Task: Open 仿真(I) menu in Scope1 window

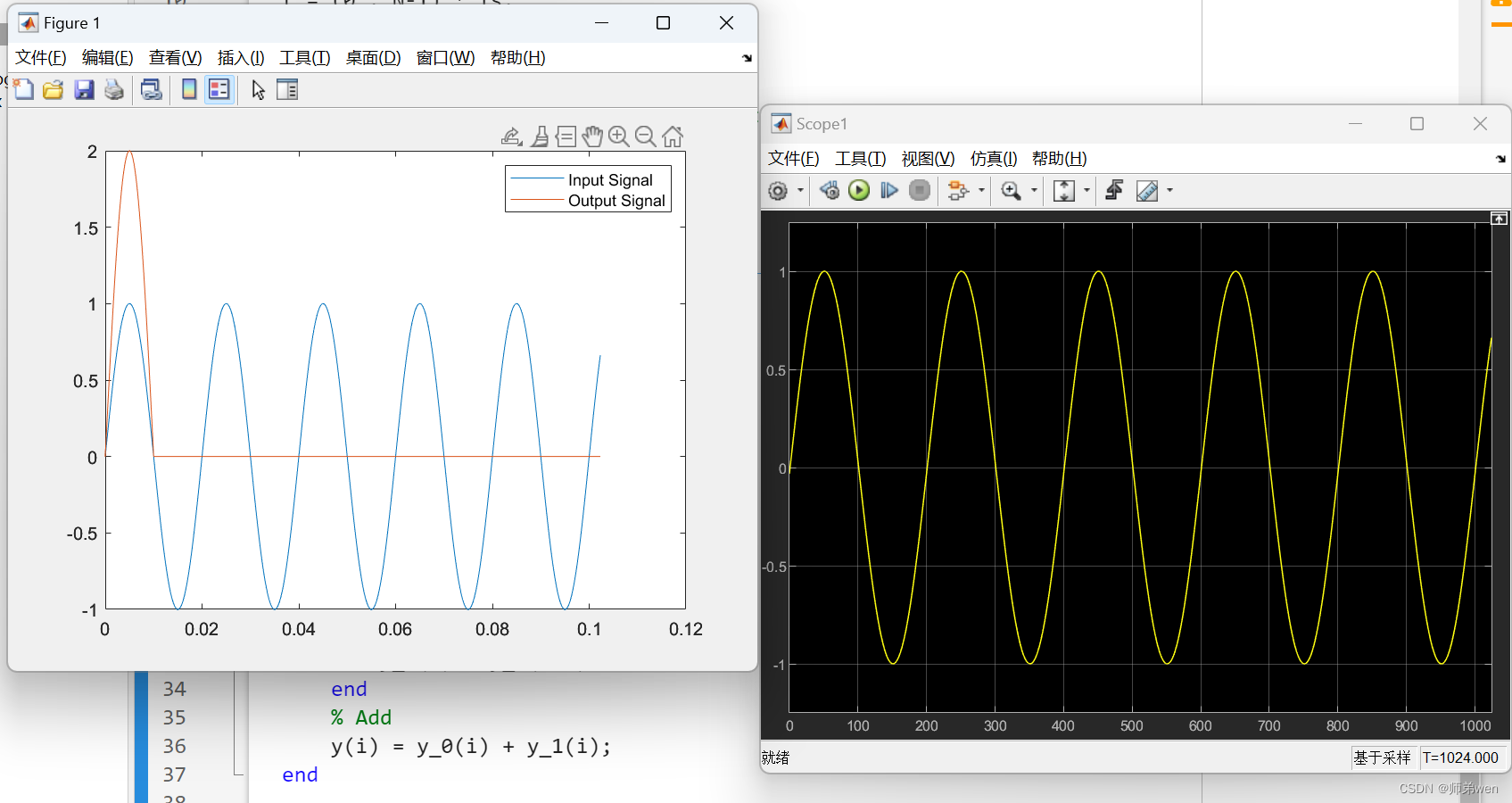Action: [994, 159]
